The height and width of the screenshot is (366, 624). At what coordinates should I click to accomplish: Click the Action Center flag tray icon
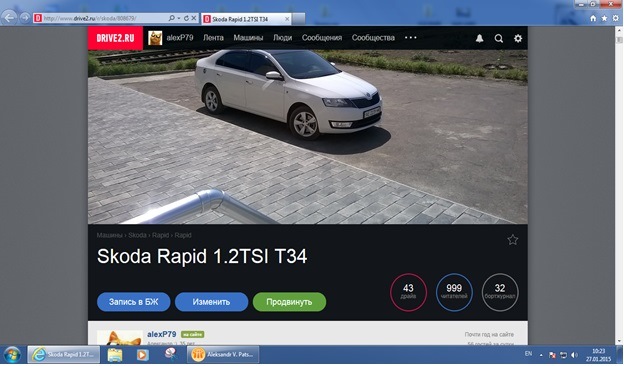coord(552,355)
